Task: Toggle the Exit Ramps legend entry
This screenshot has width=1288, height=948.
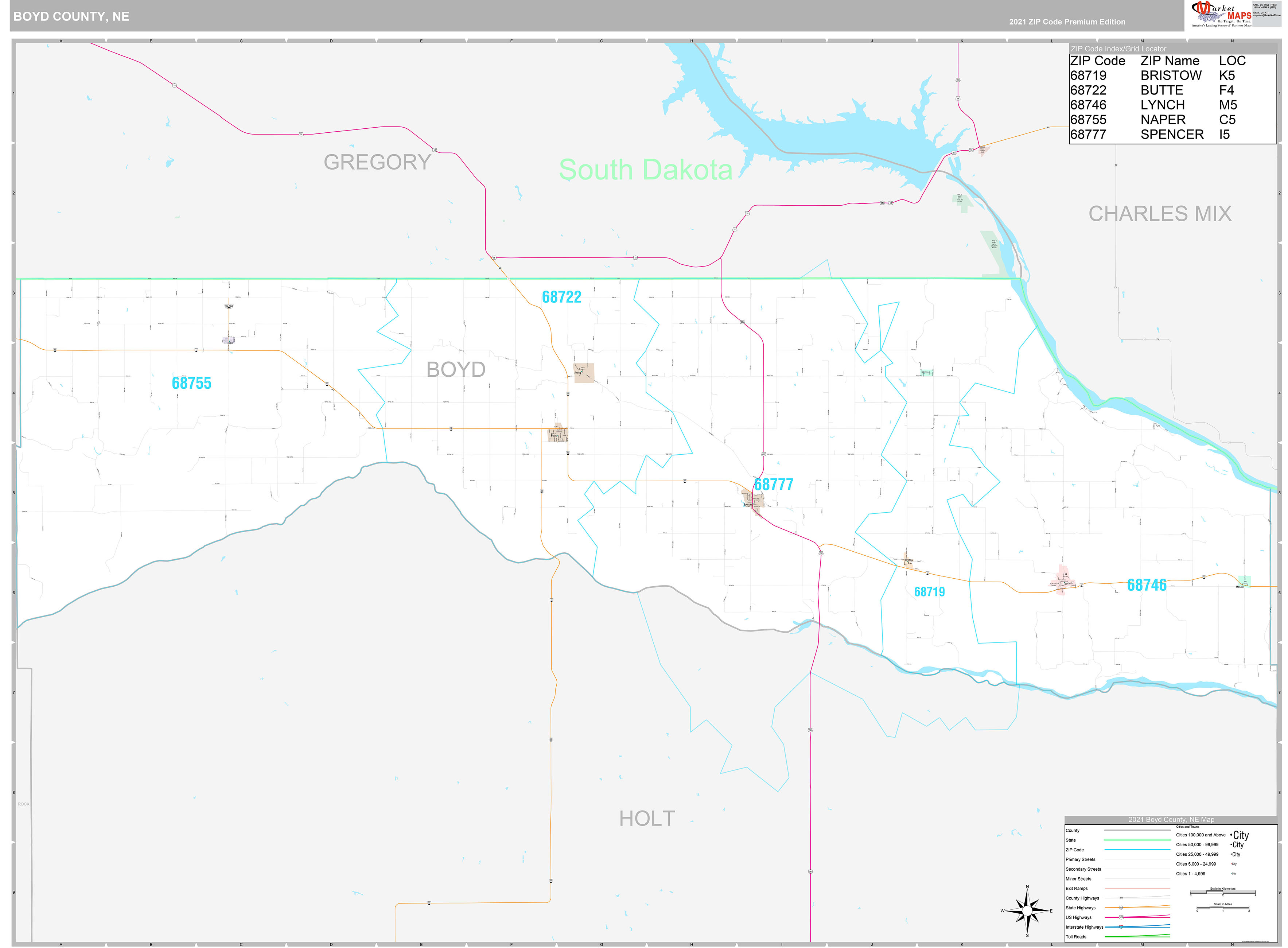Action: coord(1137,888)
